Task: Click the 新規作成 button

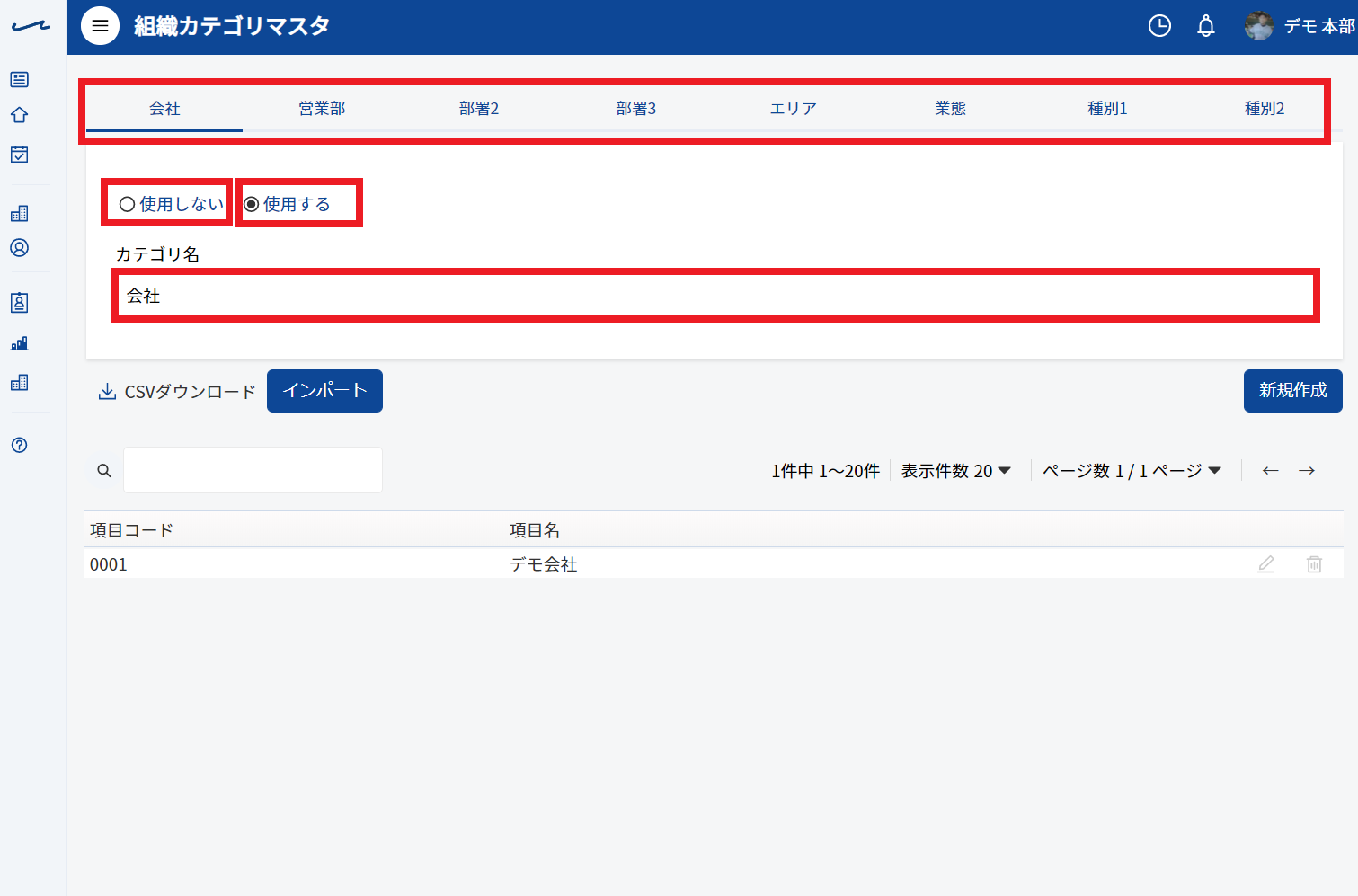Action: point(1293,391)
